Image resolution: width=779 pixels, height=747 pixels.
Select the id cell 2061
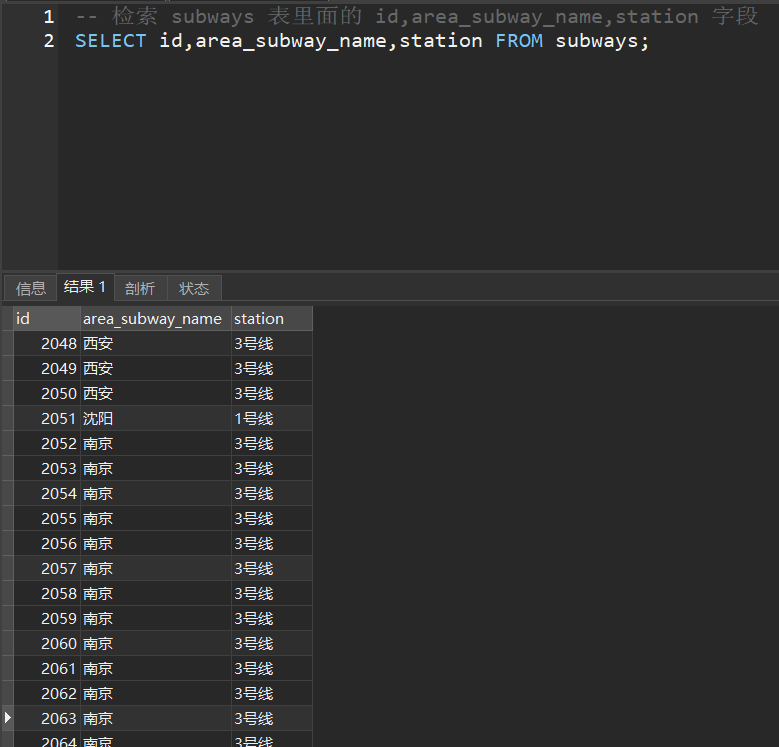(47, 669)
